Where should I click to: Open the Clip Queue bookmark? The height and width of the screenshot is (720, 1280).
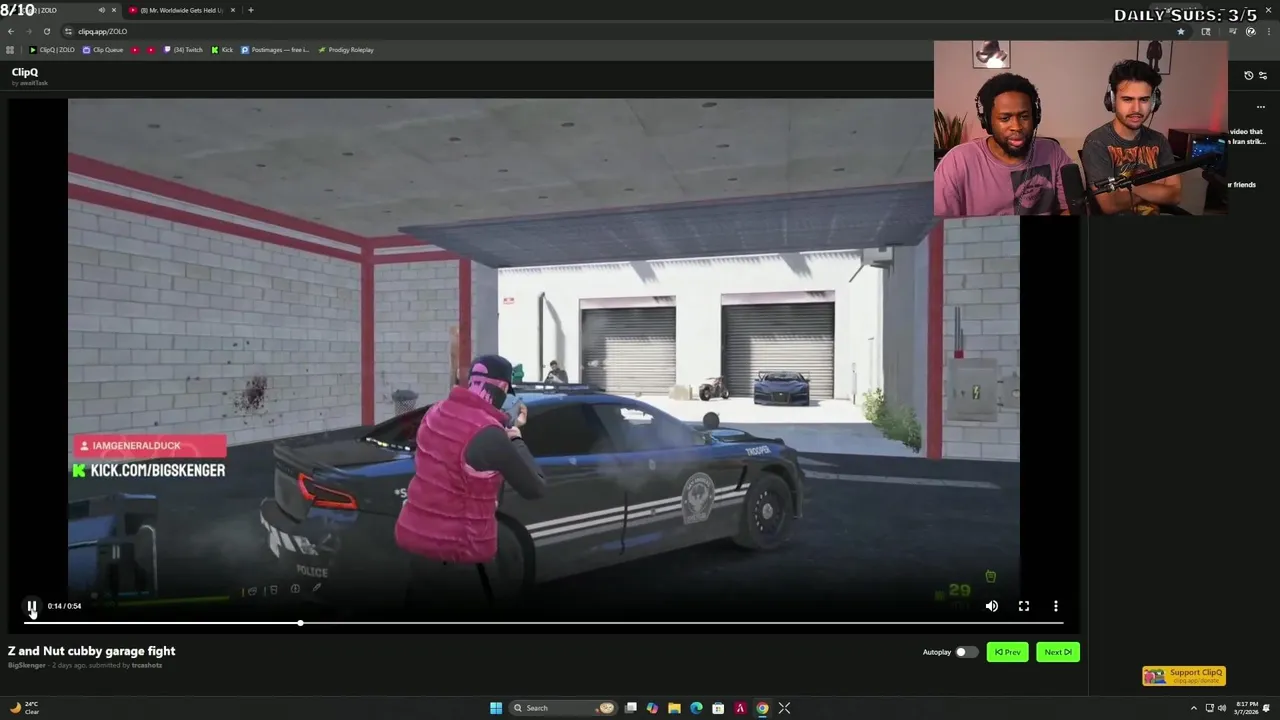[x=103, y=50]
